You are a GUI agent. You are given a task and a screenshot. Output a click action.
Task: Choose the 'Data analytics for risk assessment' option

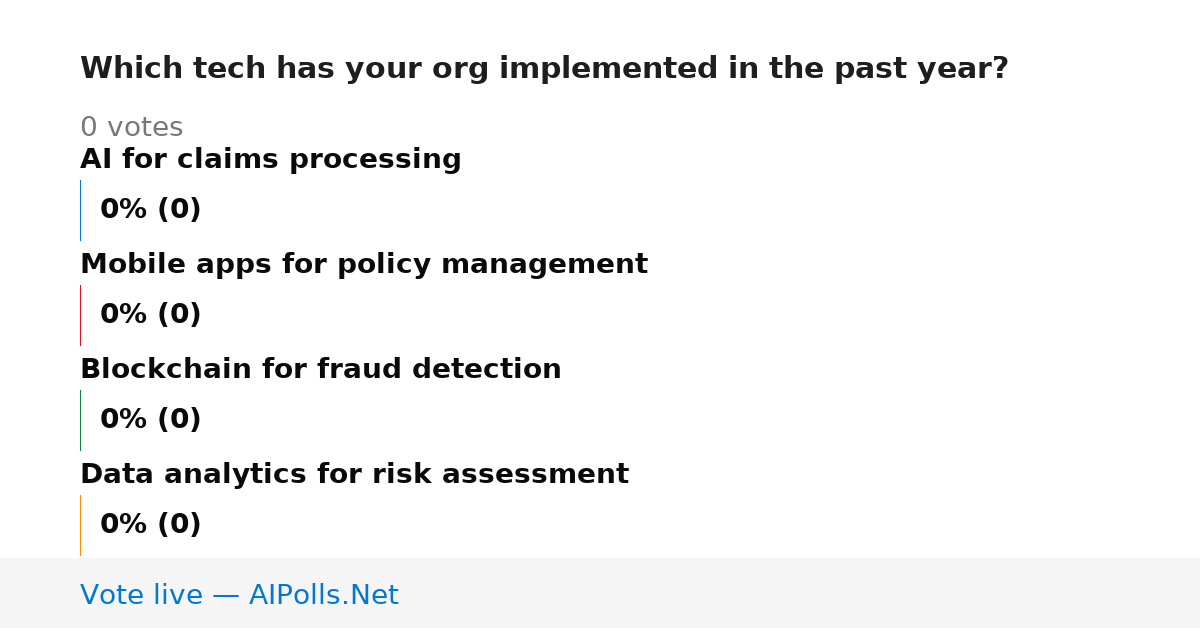[354, 475]
